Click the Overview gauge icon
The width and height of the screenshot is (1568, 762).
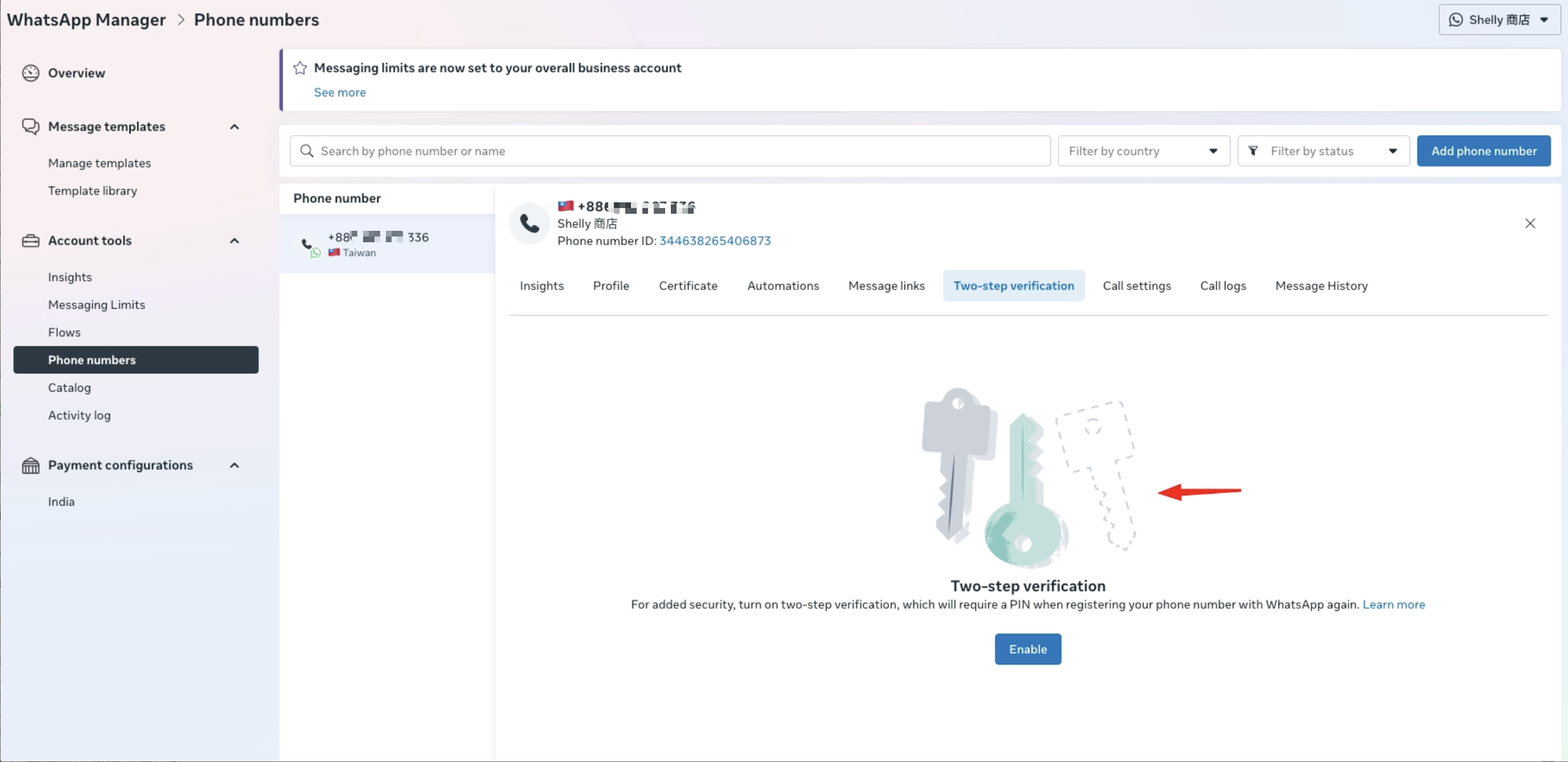30,73
